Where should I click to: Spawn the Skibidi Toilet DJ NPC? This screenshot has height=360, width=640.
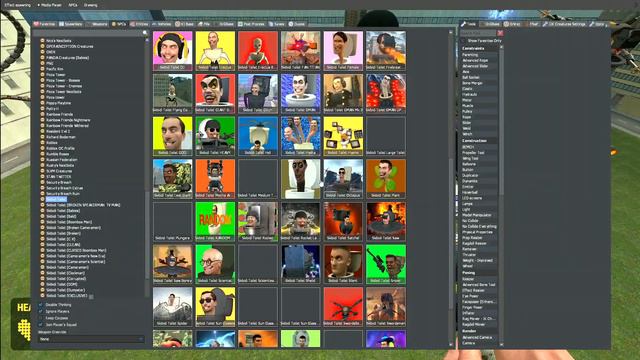click(173, 51)
